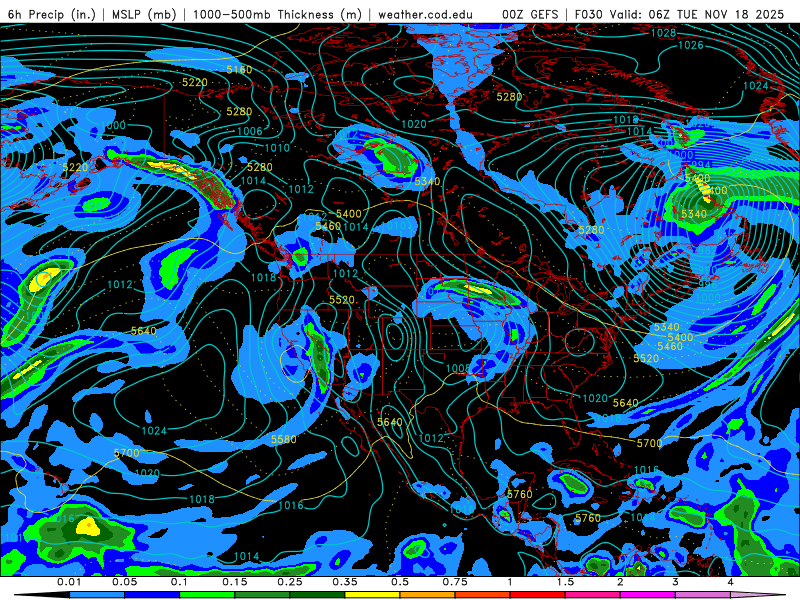Click the 'F030 Valid: 06Z TUE NOV 18 2025' text
Viewport: 800px width, 600px height.
[679, 14]
